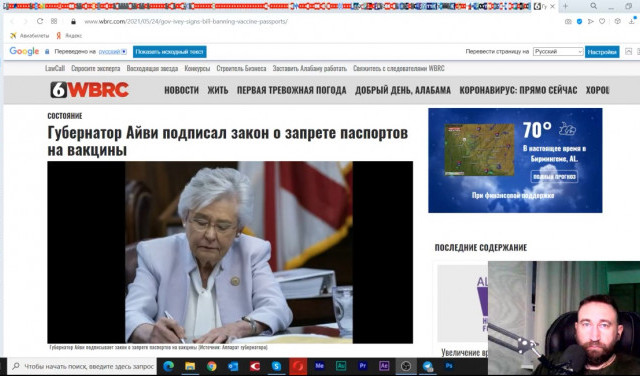Click the WBRC 6 logo
Screen dimensions: 640x376
(89, 90)
